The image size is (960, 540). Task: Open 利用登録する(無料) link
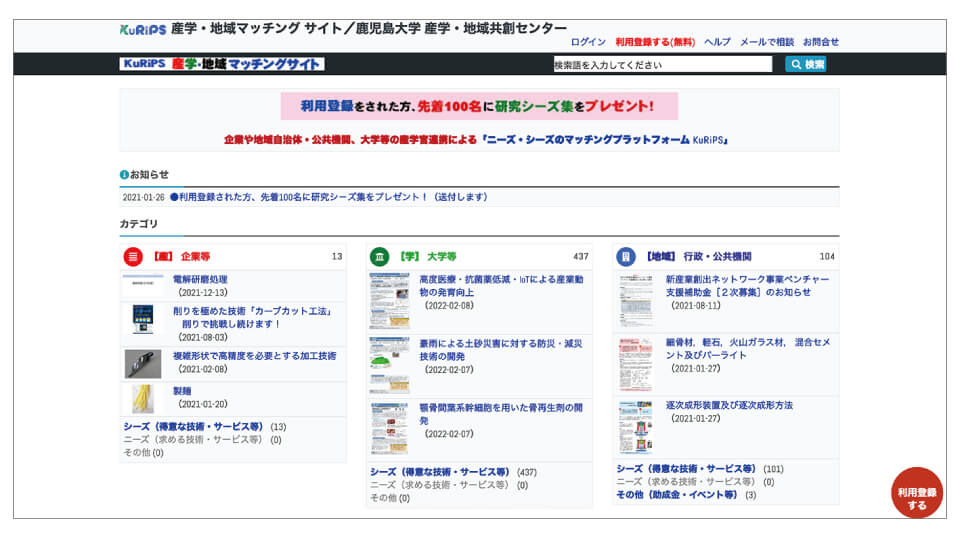point(655,42)
